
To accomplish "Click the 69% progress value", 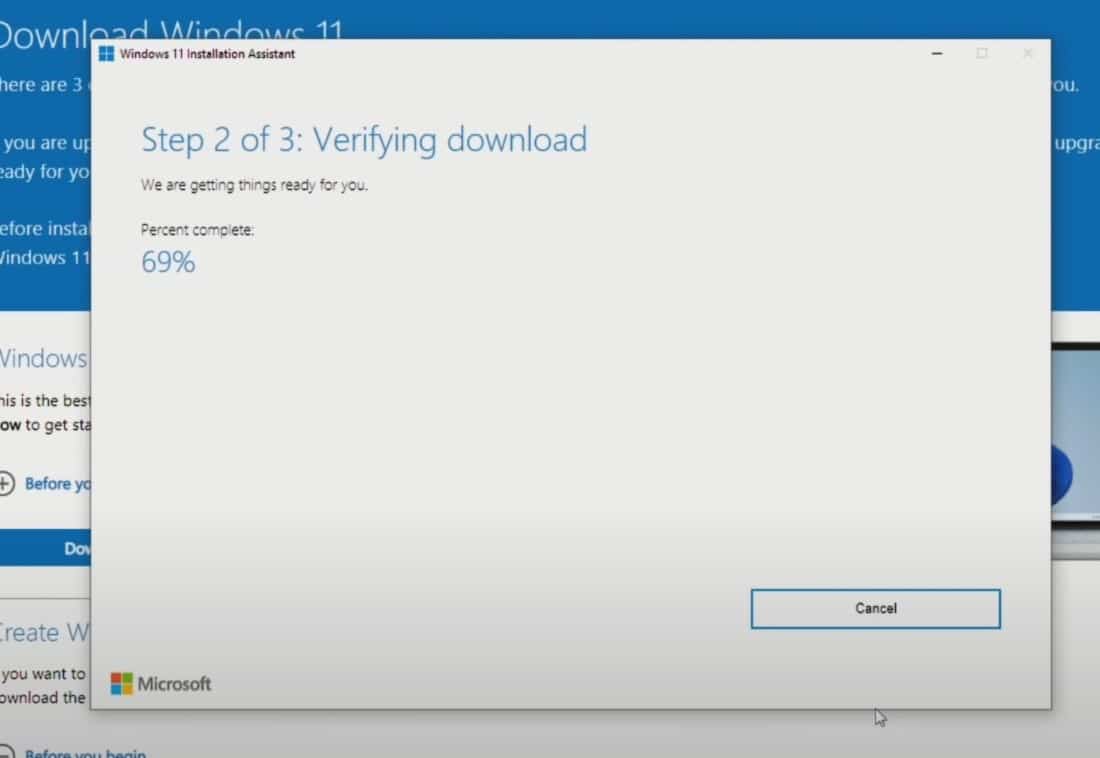I will (x=168, y=263).
